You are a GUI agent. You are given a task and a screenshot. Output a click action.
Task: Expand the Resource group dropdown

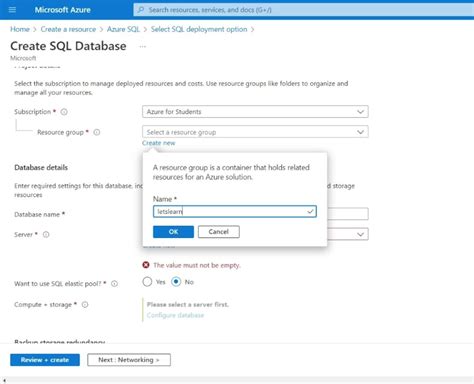point(255,132)
